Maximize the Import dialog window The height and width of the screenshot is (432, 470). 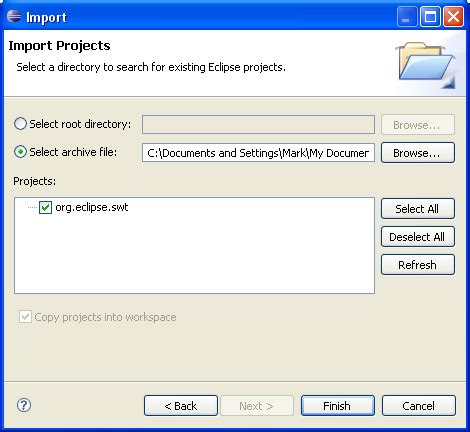click(x=430, y=17)
